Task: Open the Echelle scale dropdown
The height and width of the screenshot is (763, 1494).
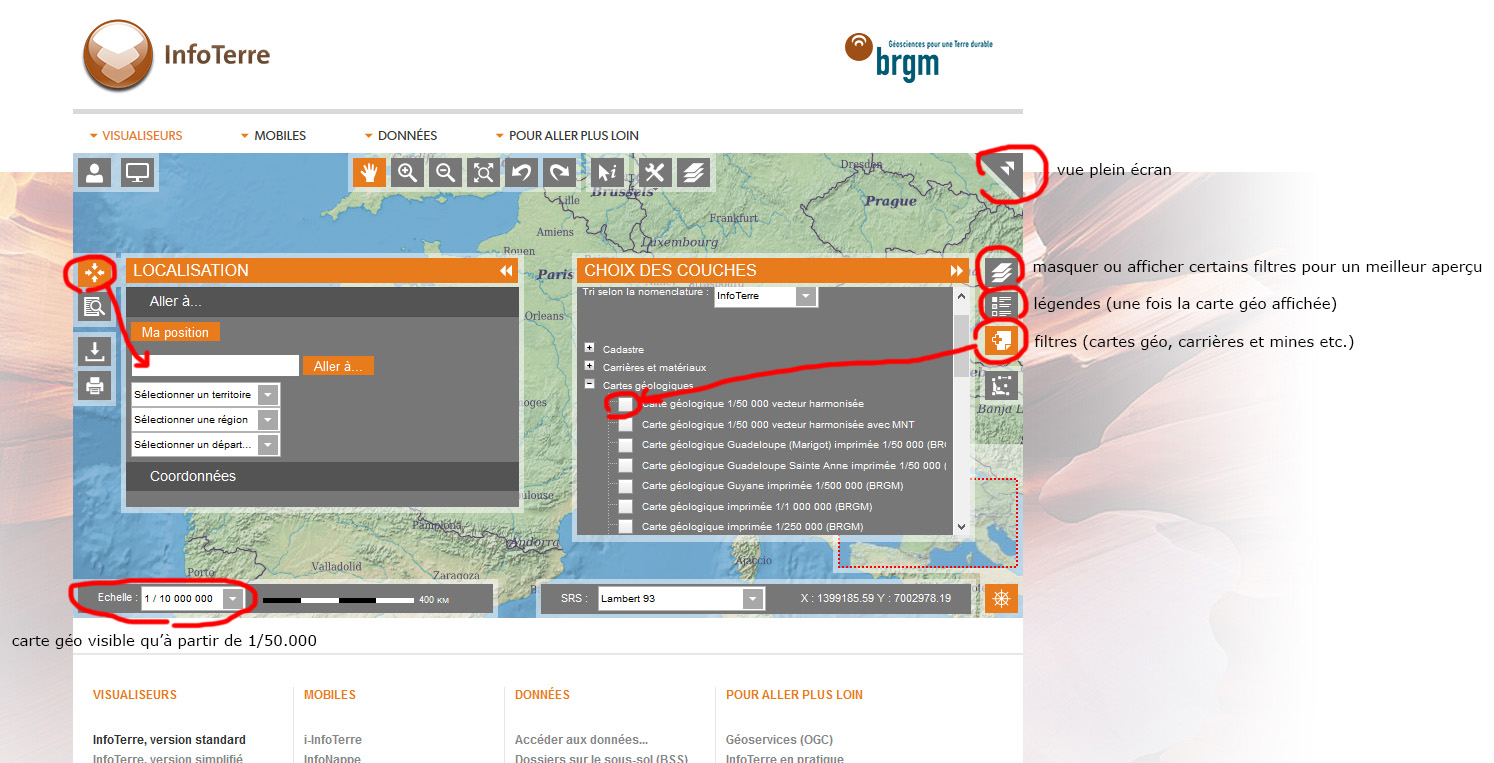Action: click(x=232, y=598)
